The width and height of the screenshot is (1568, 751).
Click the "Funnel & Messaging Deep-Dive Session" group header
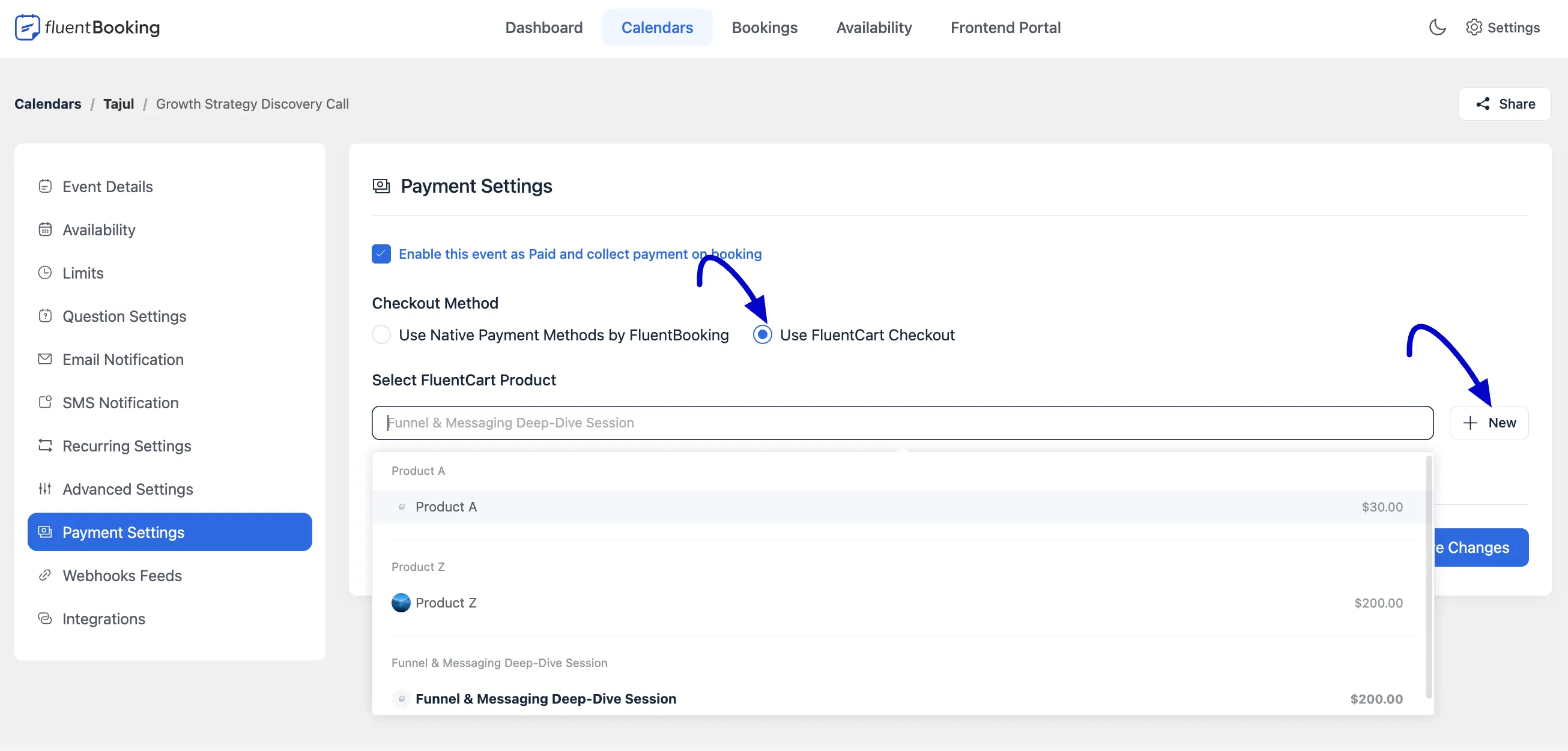pos(499,663)
